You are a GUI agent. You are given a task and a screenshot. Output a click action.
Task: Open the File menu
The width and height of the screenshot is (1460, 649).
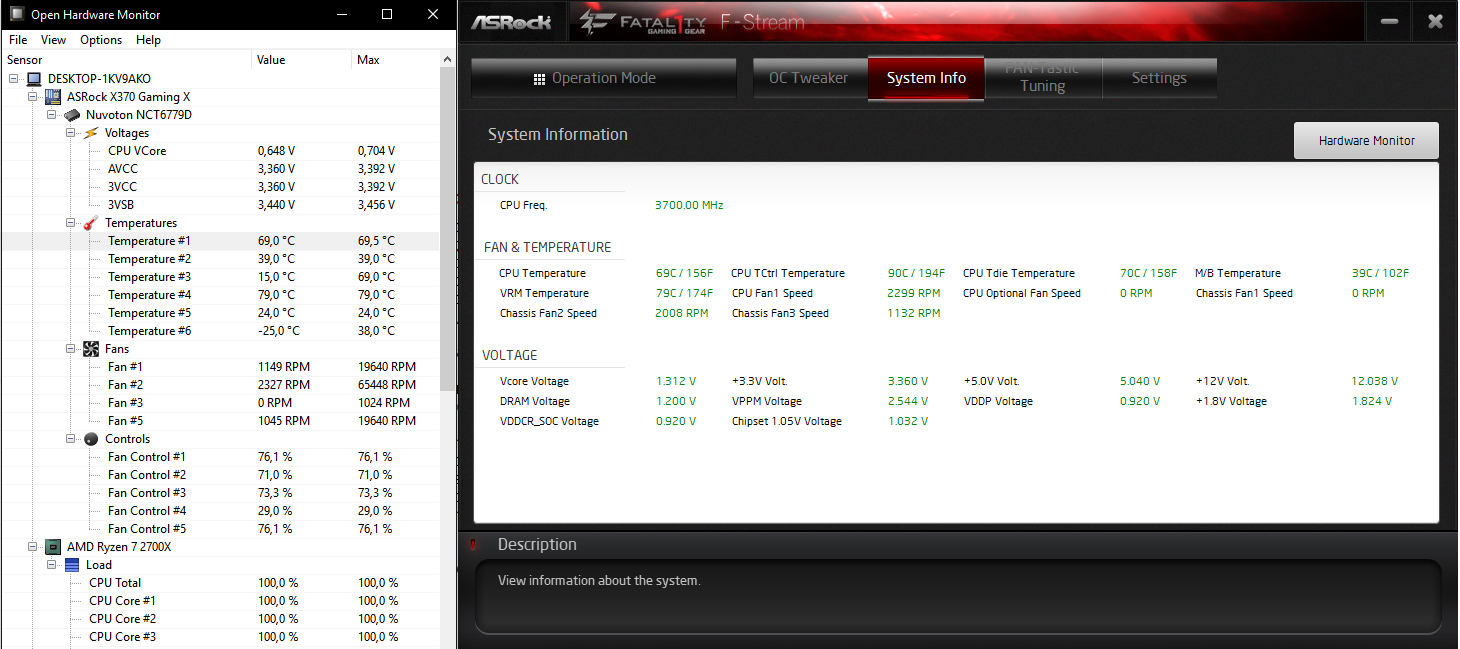(x=18, y=40)
